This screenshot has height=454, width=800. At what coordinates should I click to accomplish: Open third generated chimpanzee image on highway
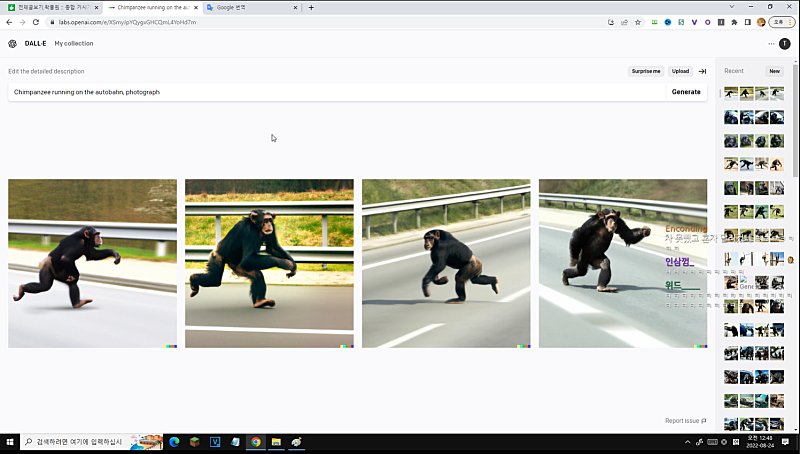pyautogui.click(x=446, y=263)
